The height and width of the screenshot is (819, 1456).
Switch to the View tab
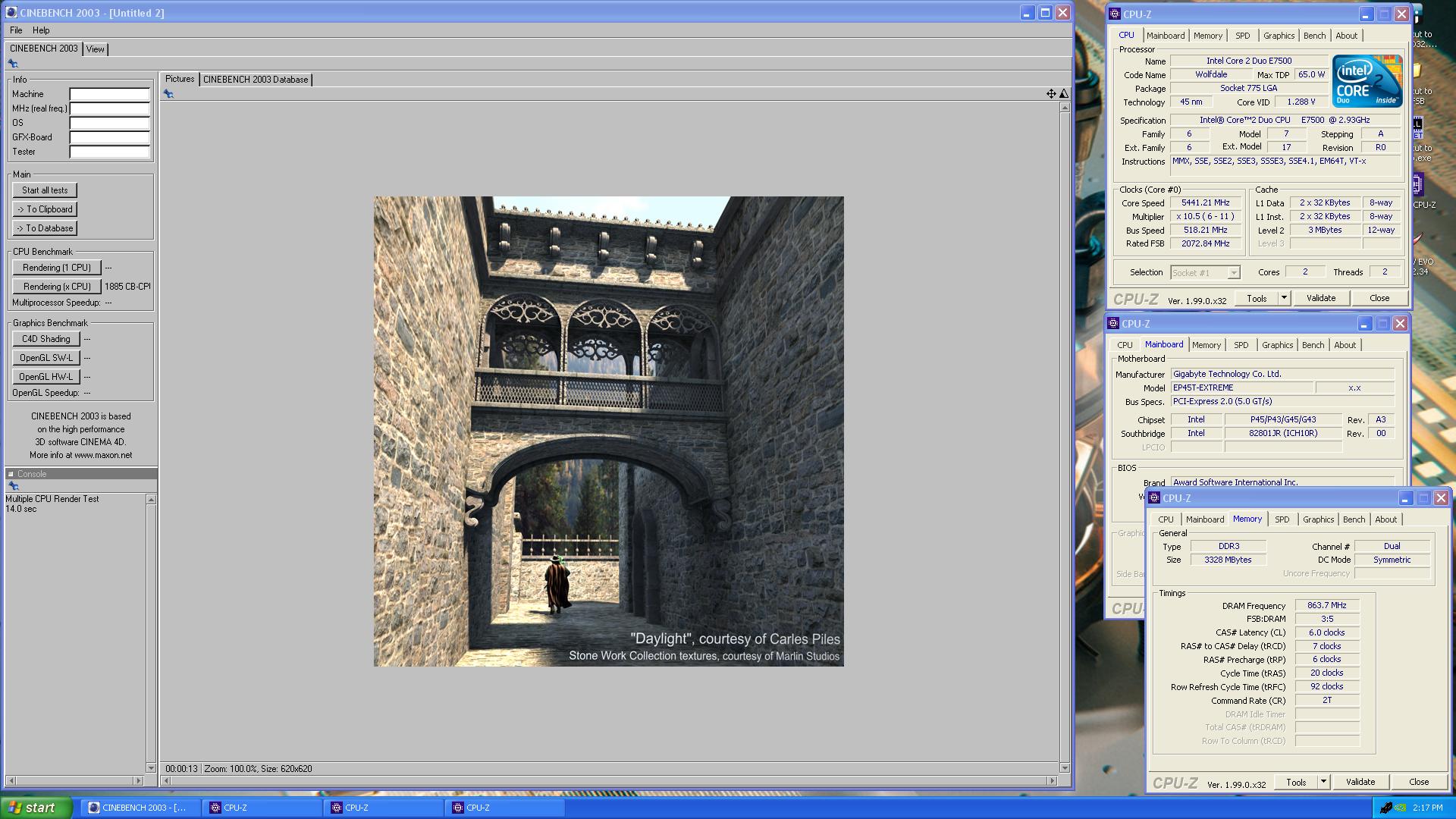(96, 49)
